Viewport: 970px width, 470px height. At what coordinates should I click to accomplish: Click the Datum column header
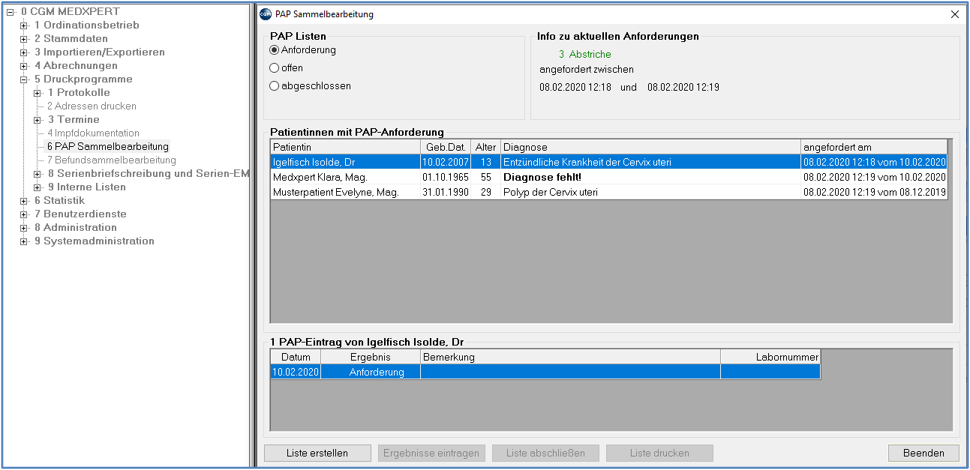296,357
